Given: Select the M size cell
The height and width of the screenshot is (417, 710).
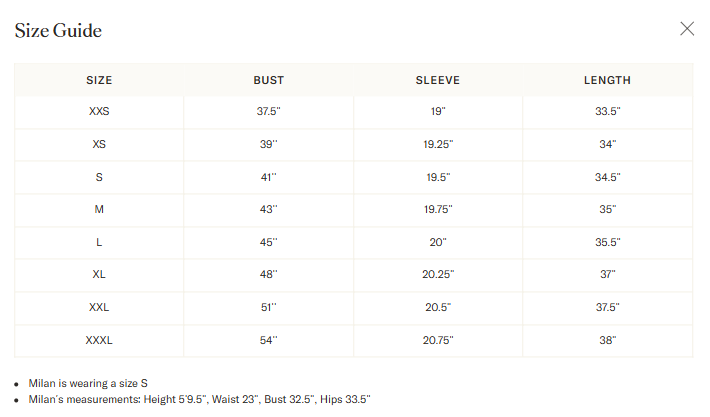Looking at the screenshot, I should coord(99,209).
